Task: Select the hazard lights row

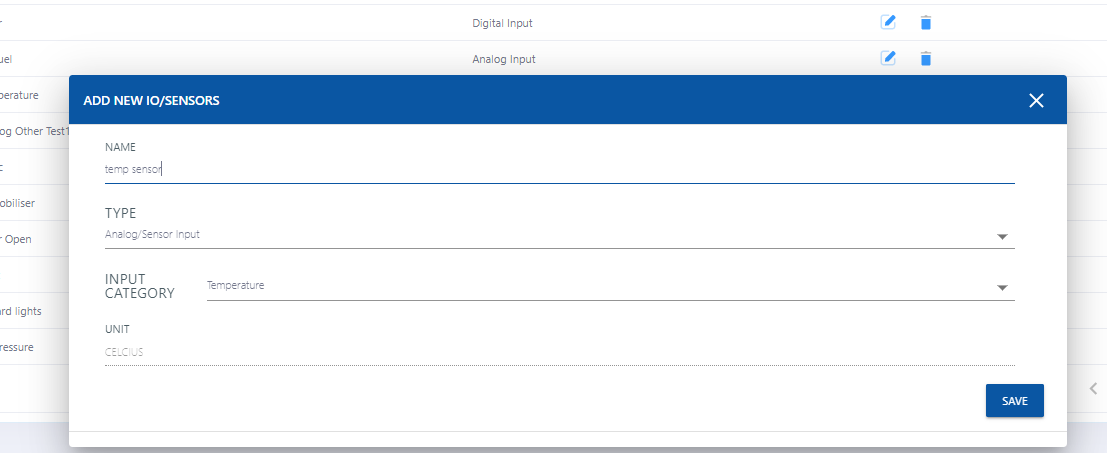Action: click(x=21, y=311)
